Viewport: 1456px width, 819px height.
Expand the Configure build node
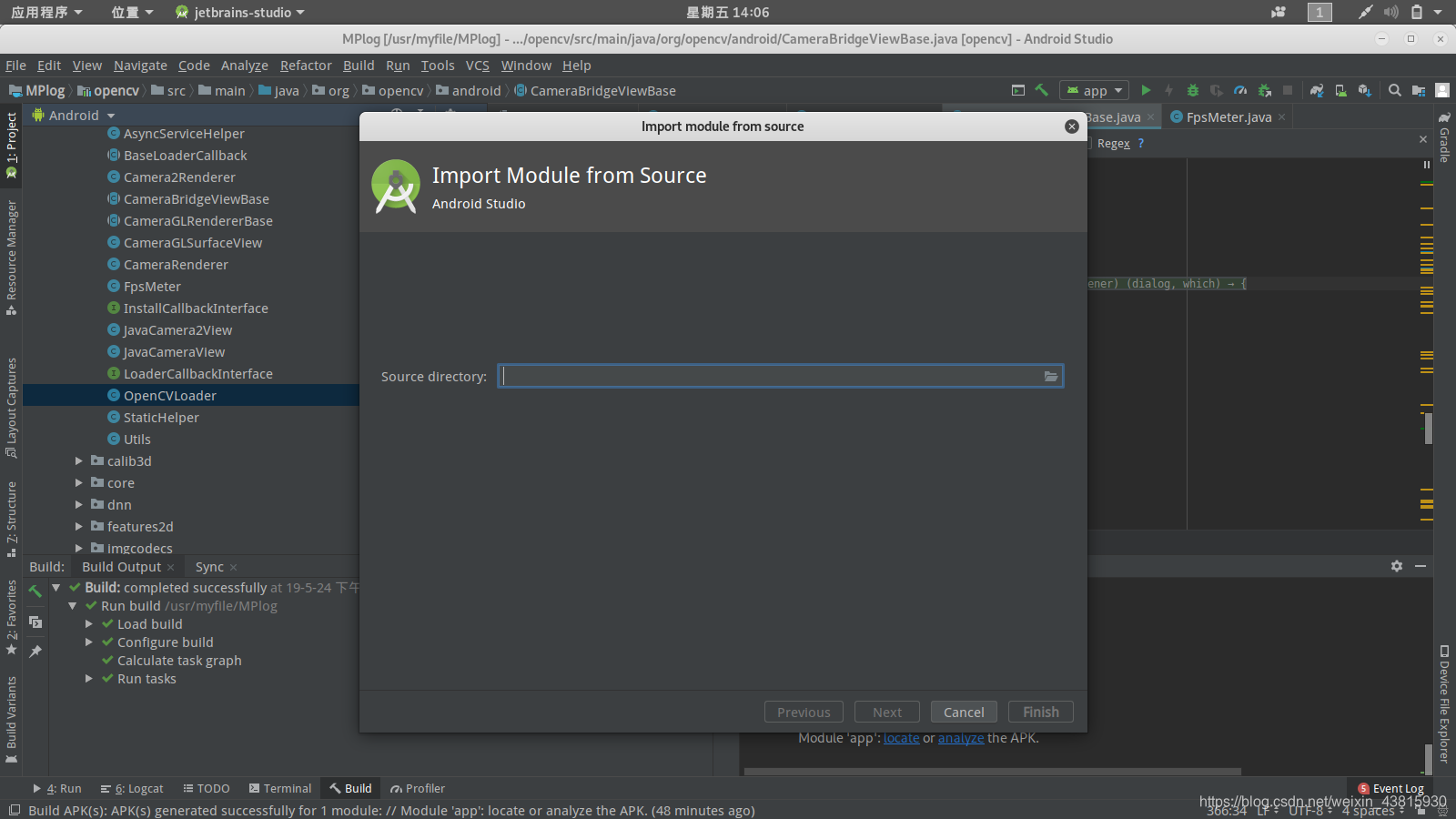coord(89,642)
